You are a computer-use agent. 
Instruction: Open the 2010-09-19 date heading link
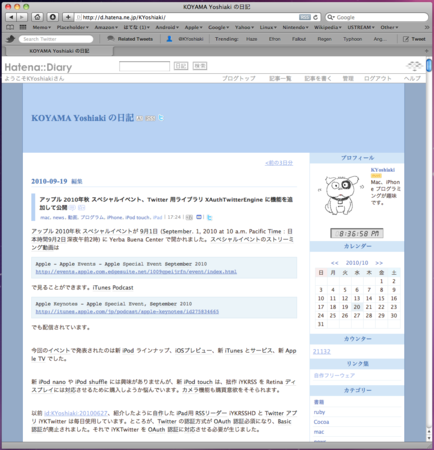tap(49, 181)
